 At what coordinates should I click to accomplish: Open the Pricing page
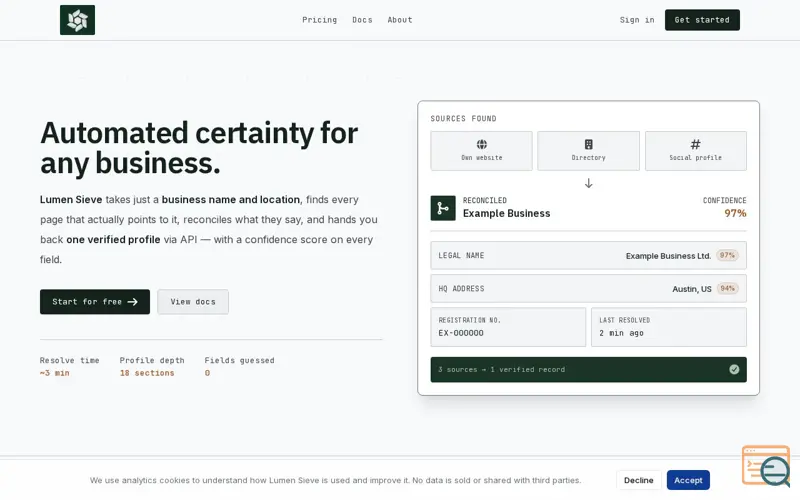319,20
